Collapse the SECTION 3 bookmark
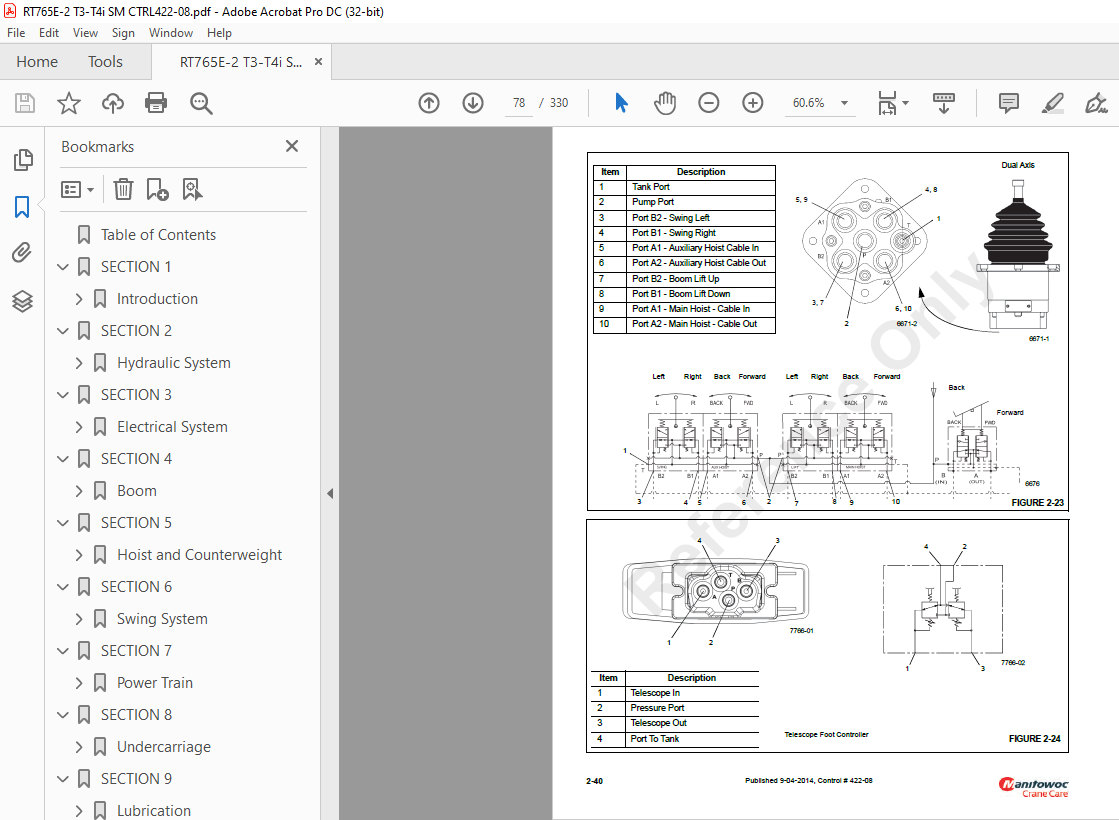1119x820 pixels. [63, 395]
